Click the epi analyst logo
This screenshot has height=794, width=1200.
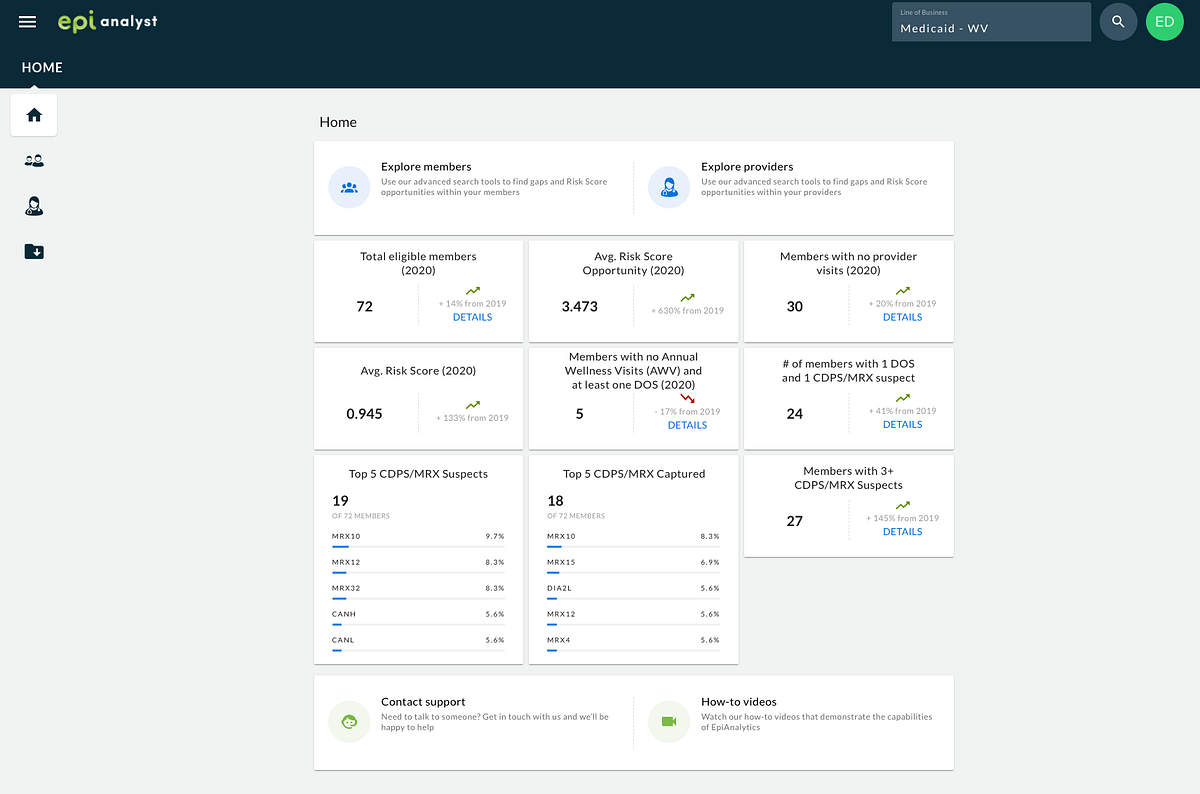(107, 21)
